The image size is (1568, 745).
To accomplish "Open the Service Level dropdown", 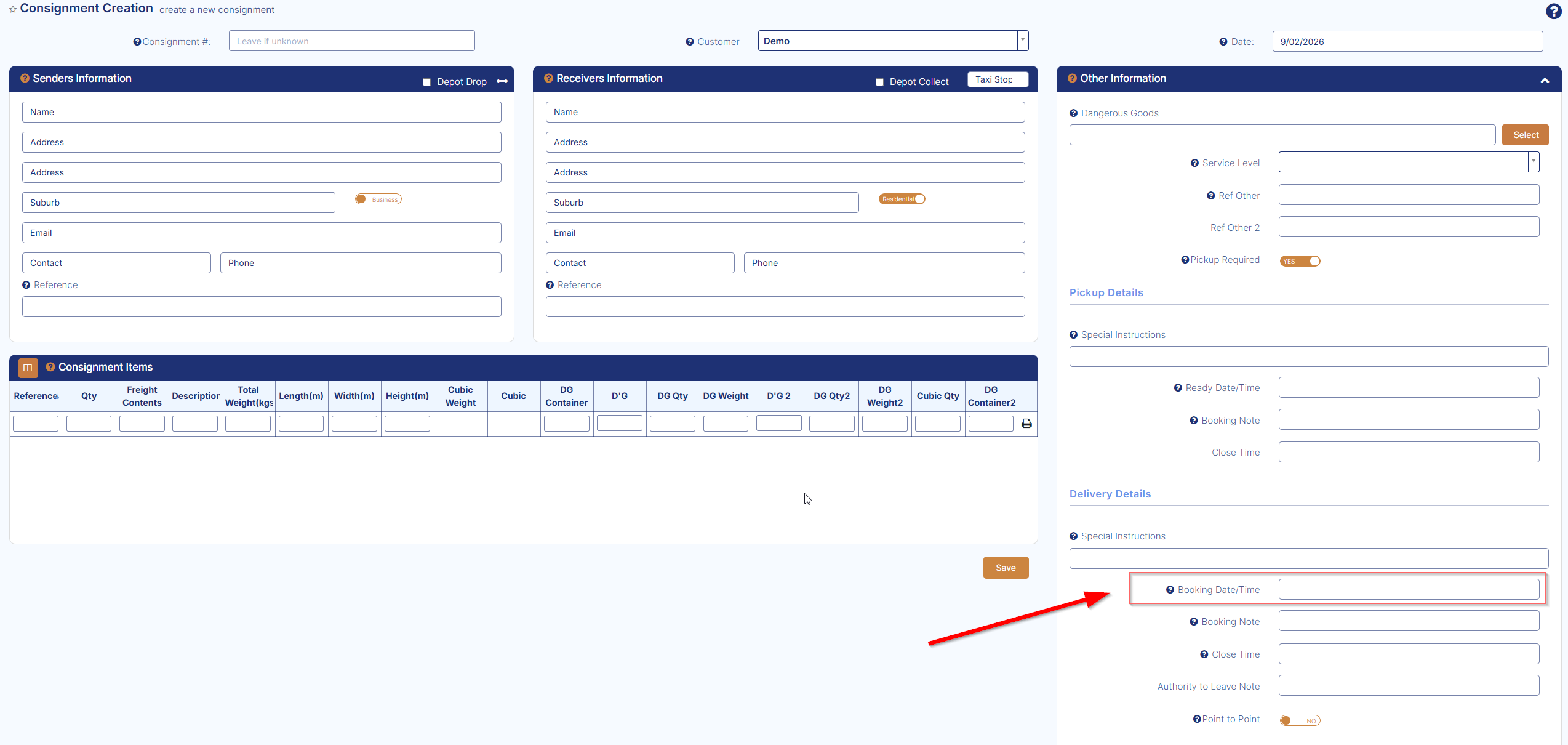I will 1533,162.
